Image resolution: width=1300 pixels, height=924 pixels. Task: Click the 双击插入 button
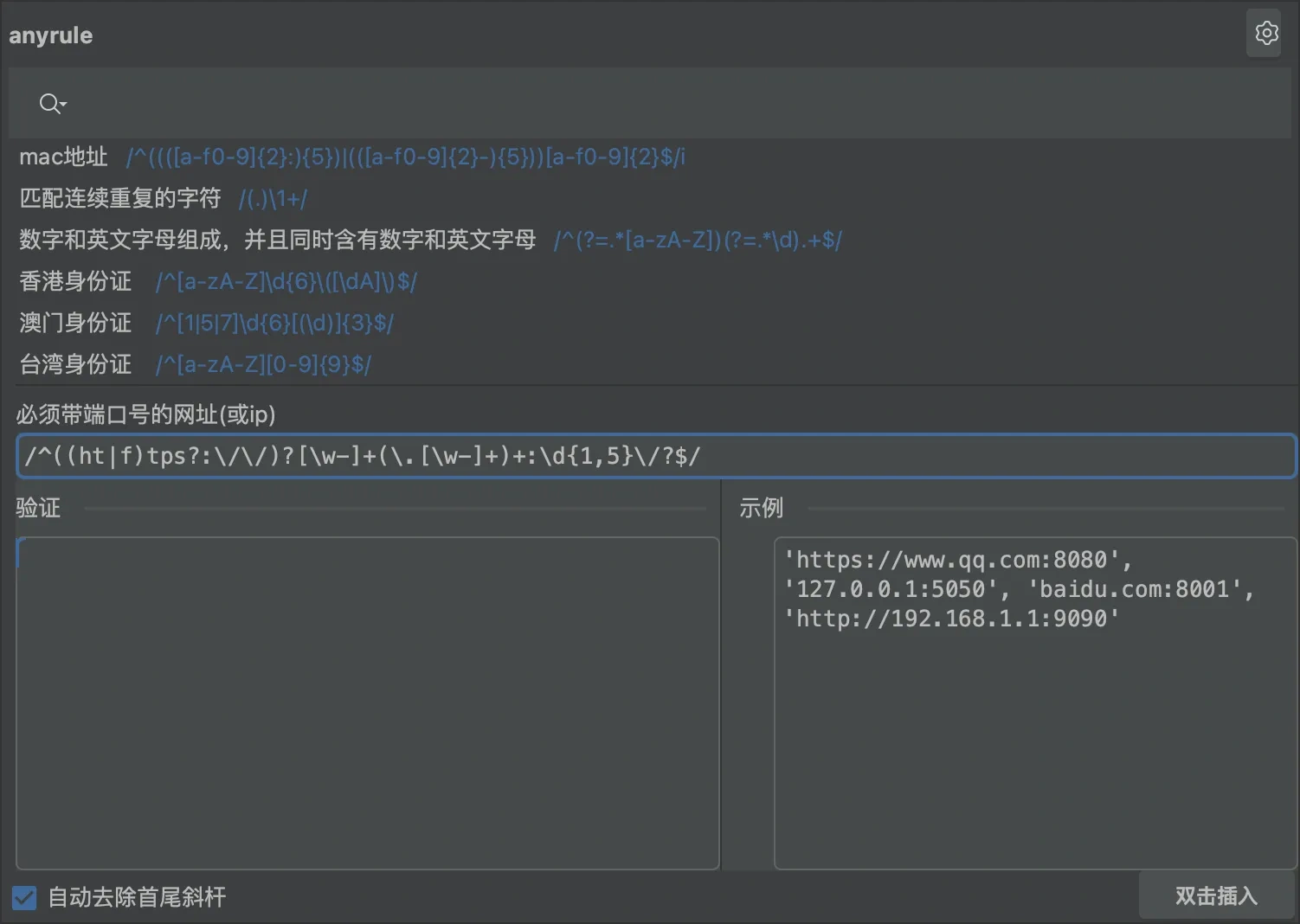click(x=1216, y=895)
